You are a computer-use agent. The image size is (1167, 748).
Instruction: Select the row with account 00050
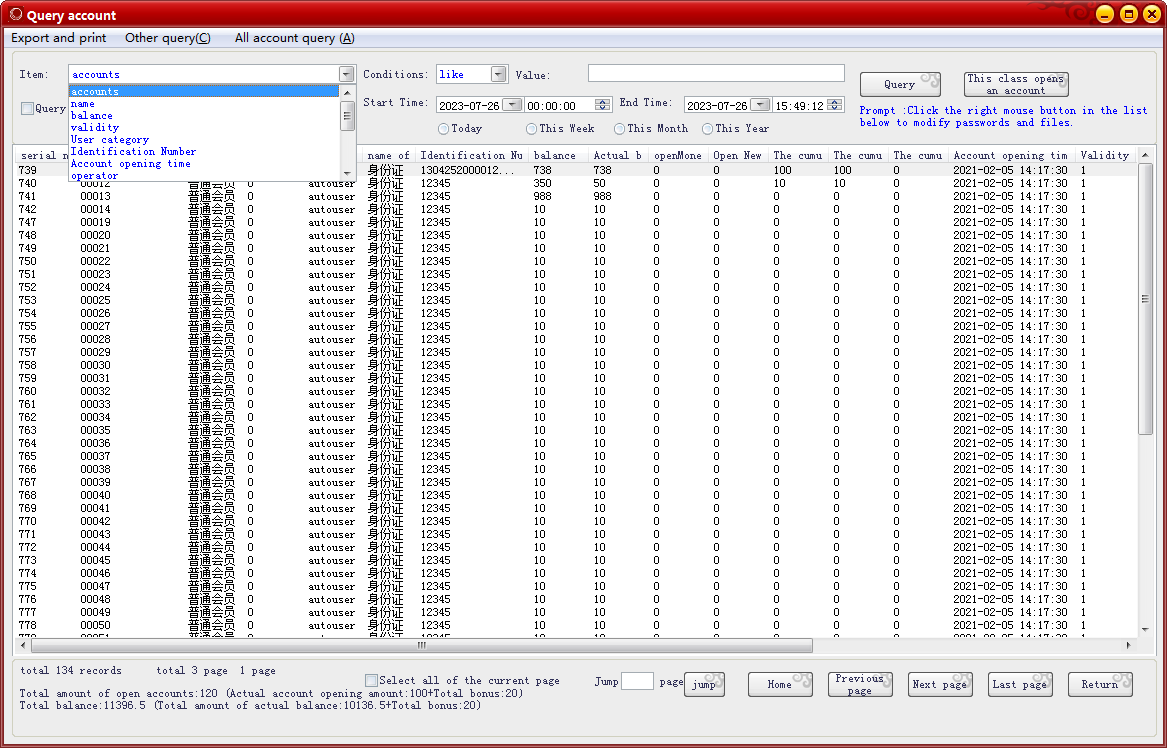(x=575, y=625)
